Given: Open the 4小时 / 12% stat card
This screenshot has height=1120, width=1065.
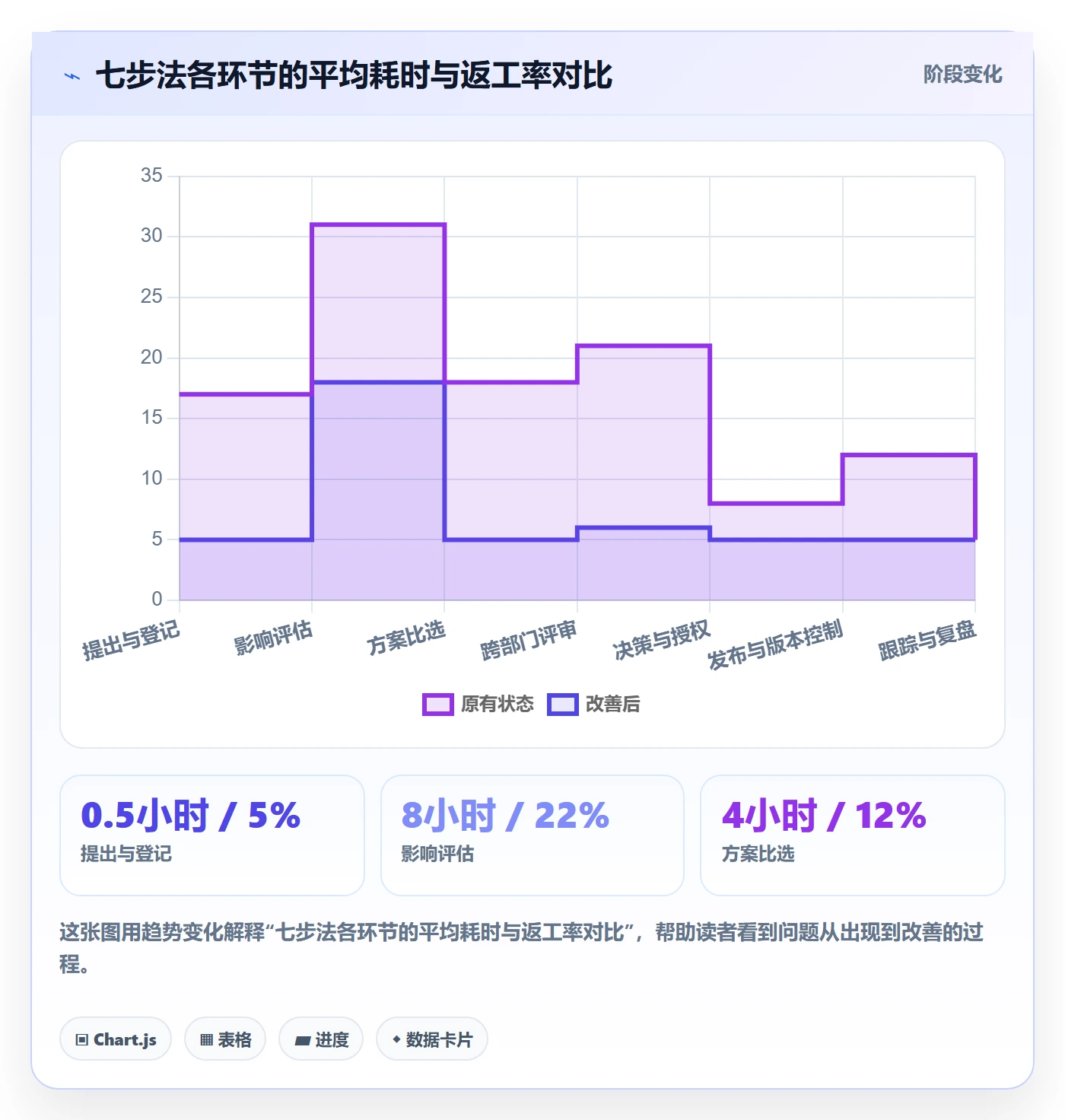Looking at the screenshot, I should click(x=853, y=835).
